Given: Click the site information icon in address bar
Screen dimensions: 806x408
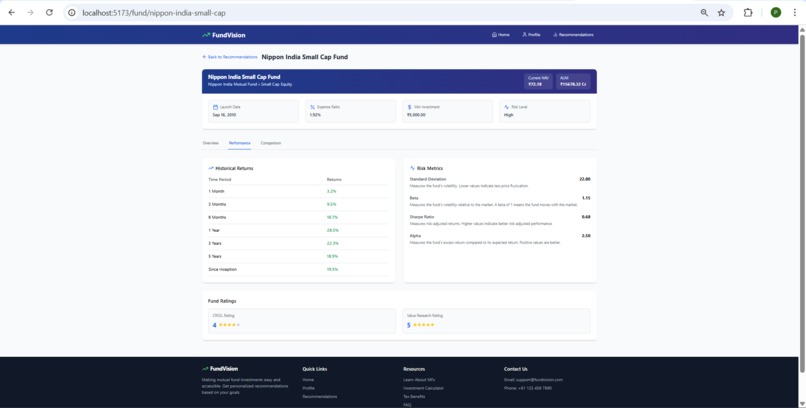Looking at the screenshot, I should point(72,13).
